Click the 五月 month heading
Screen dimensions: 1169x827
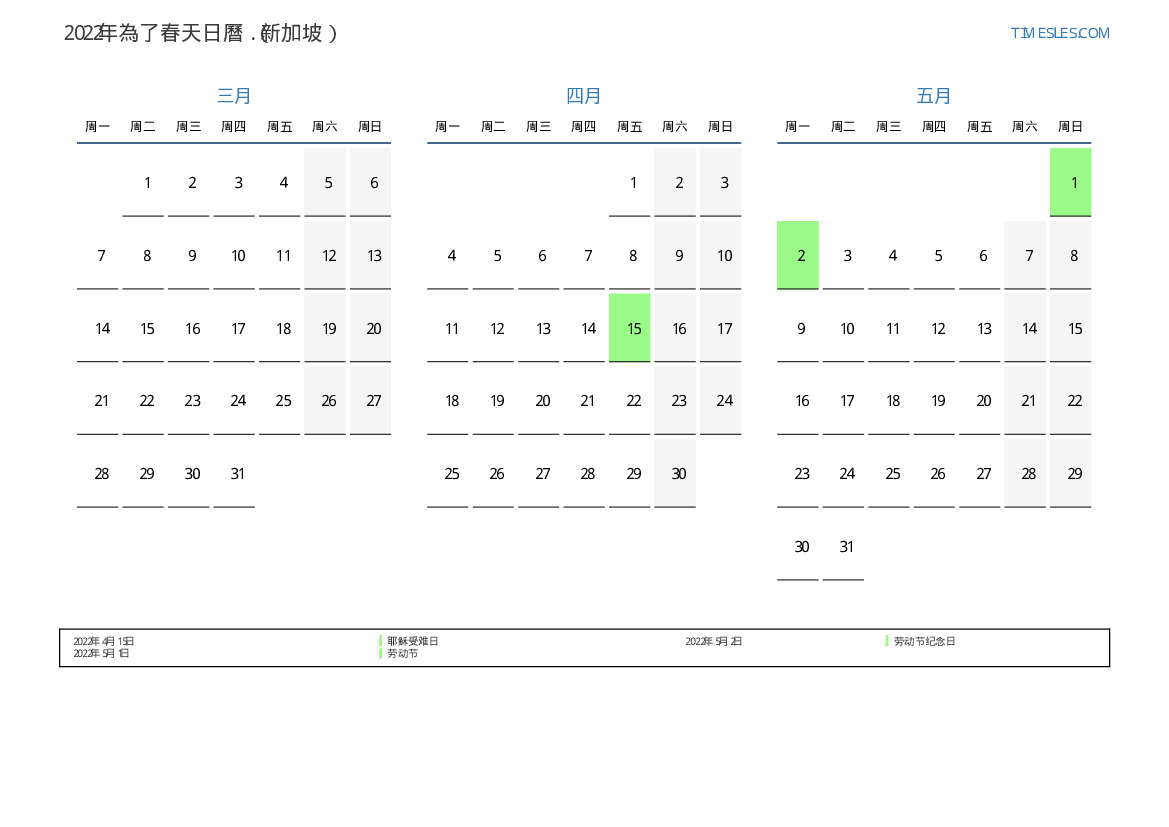click(934, 96)
